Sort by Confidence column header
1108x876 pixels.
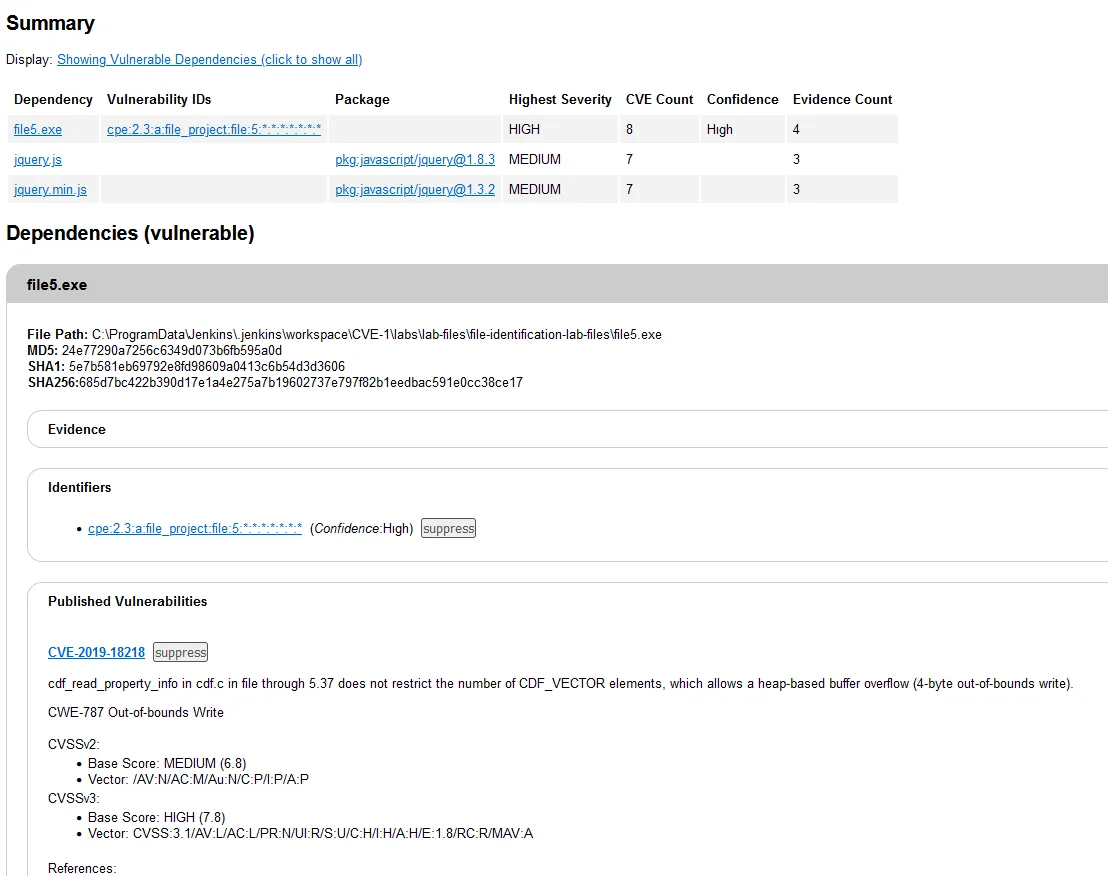pos(742,100)
